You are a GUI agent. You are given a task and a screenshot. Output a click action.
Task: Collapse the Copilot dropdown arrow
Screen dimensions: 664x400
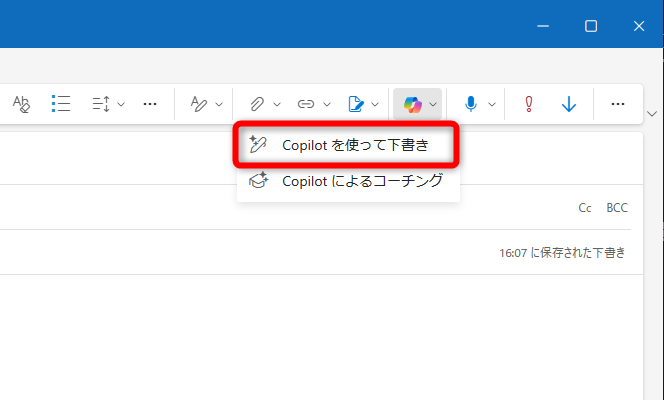433,104
